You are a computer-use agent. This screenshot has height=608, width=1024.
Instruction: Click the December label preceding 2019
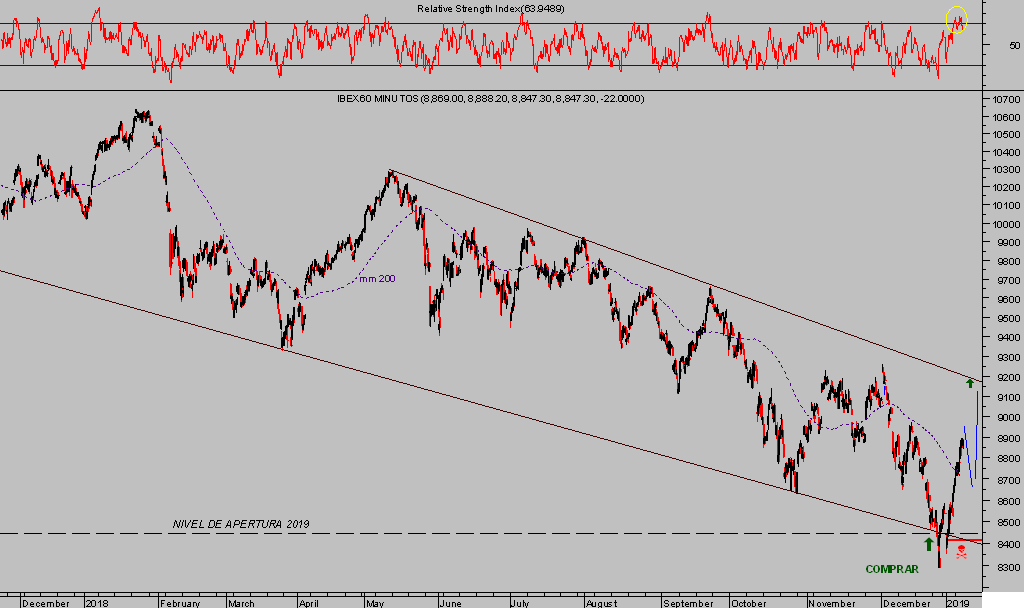[906, 603]
